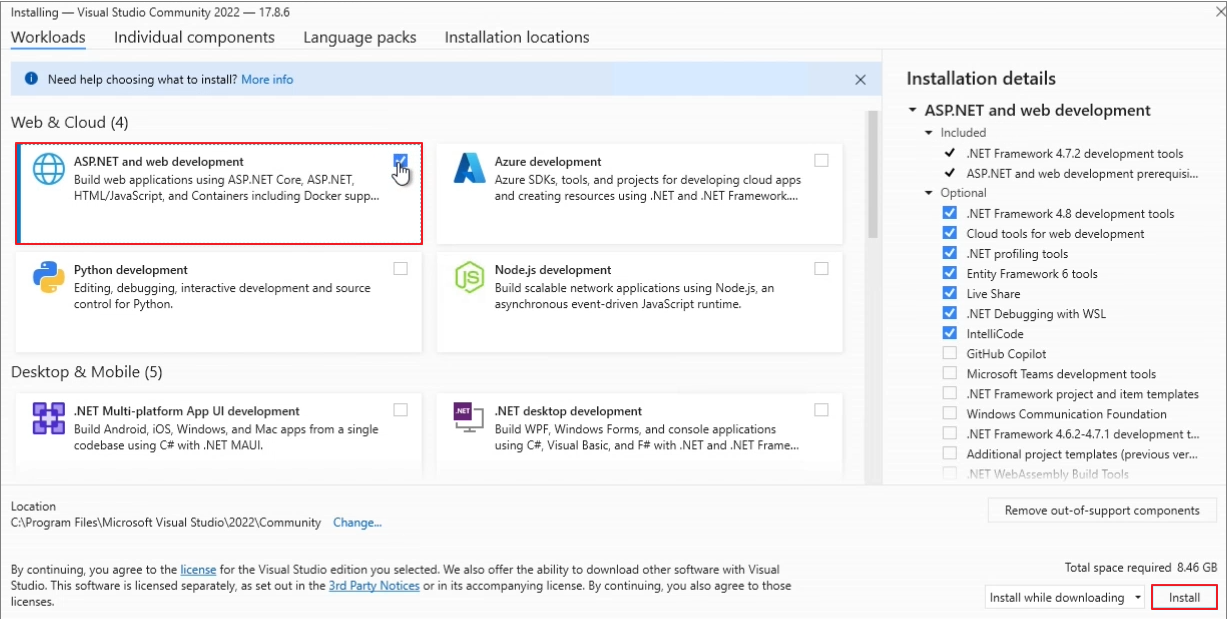Enable Additional project templates option
The height and width of the screenshot is (619, 1227).
(x=949, y=453)
